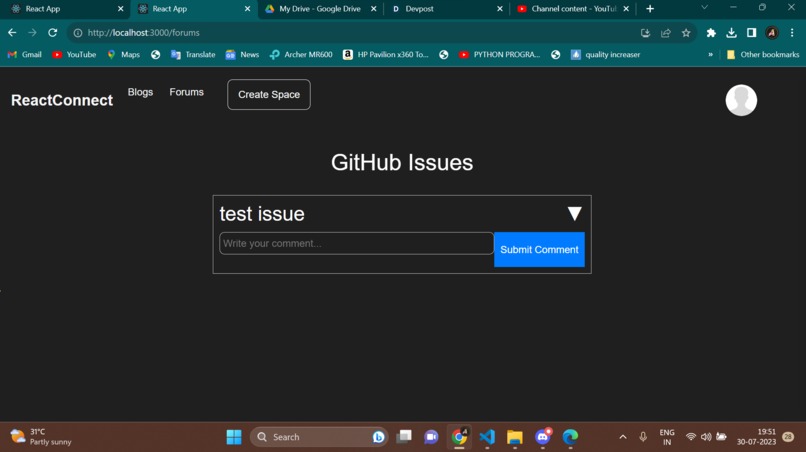
Task: Click the microphone tray icon
Action: click(x=643, y=437)
